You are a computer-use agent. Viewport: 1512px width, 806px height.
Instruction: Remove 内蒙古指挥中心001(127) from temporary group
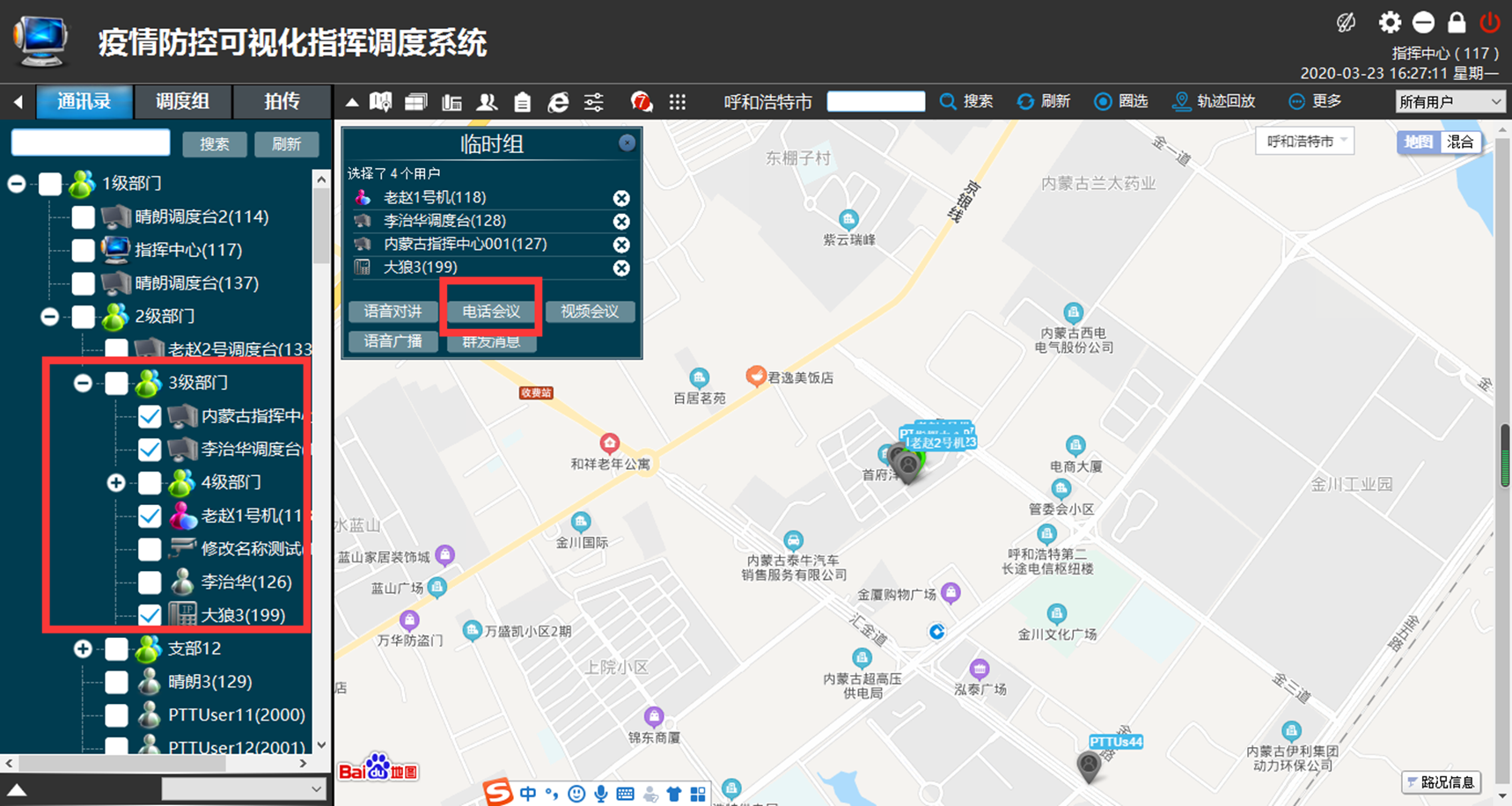[621, 245]
